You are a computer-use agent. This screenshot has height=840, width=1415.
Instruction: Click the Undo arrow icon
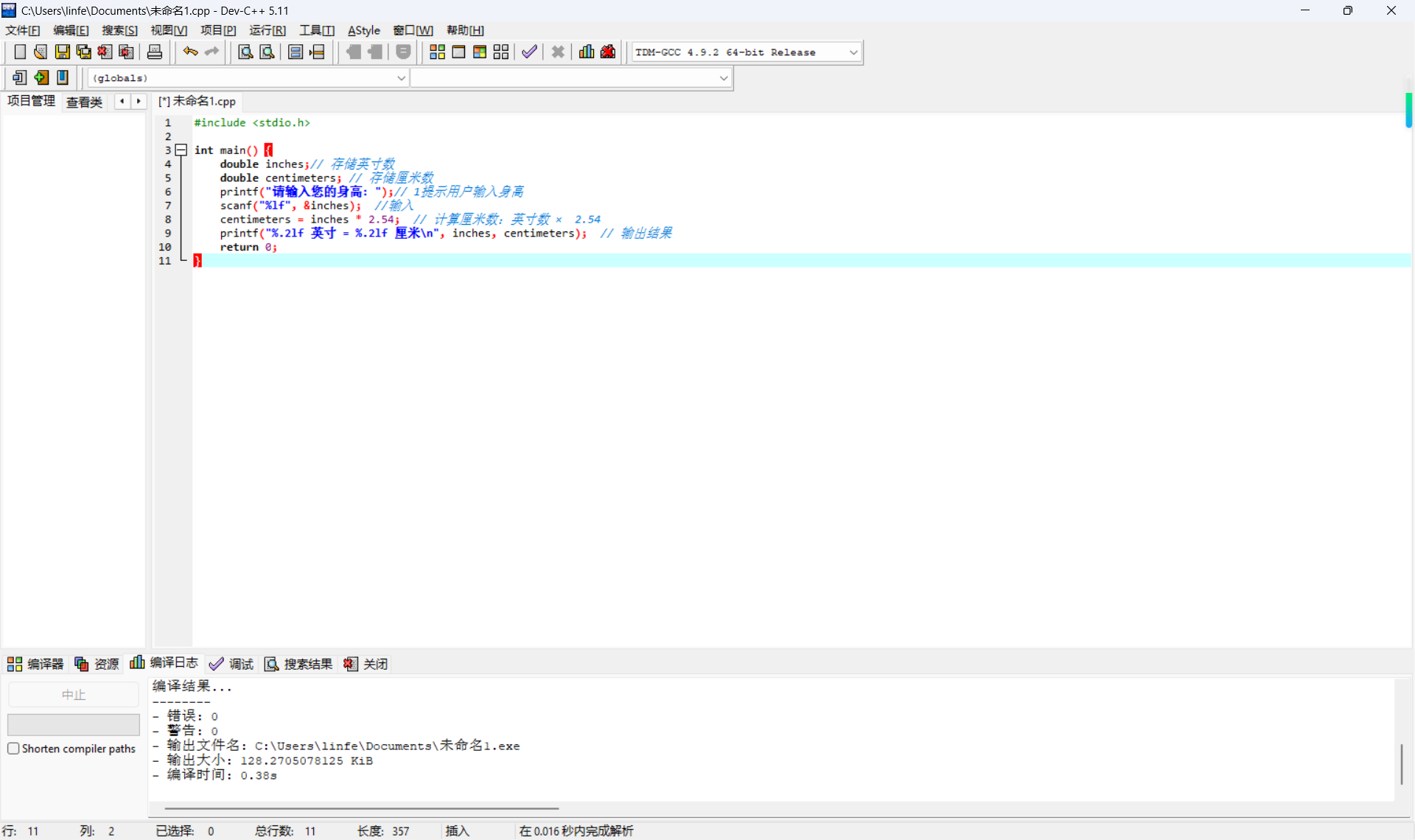(190, 52)
